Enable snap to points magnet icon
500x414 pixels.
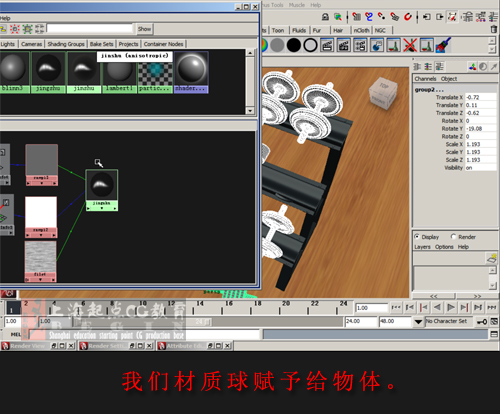tap(381, 17)
